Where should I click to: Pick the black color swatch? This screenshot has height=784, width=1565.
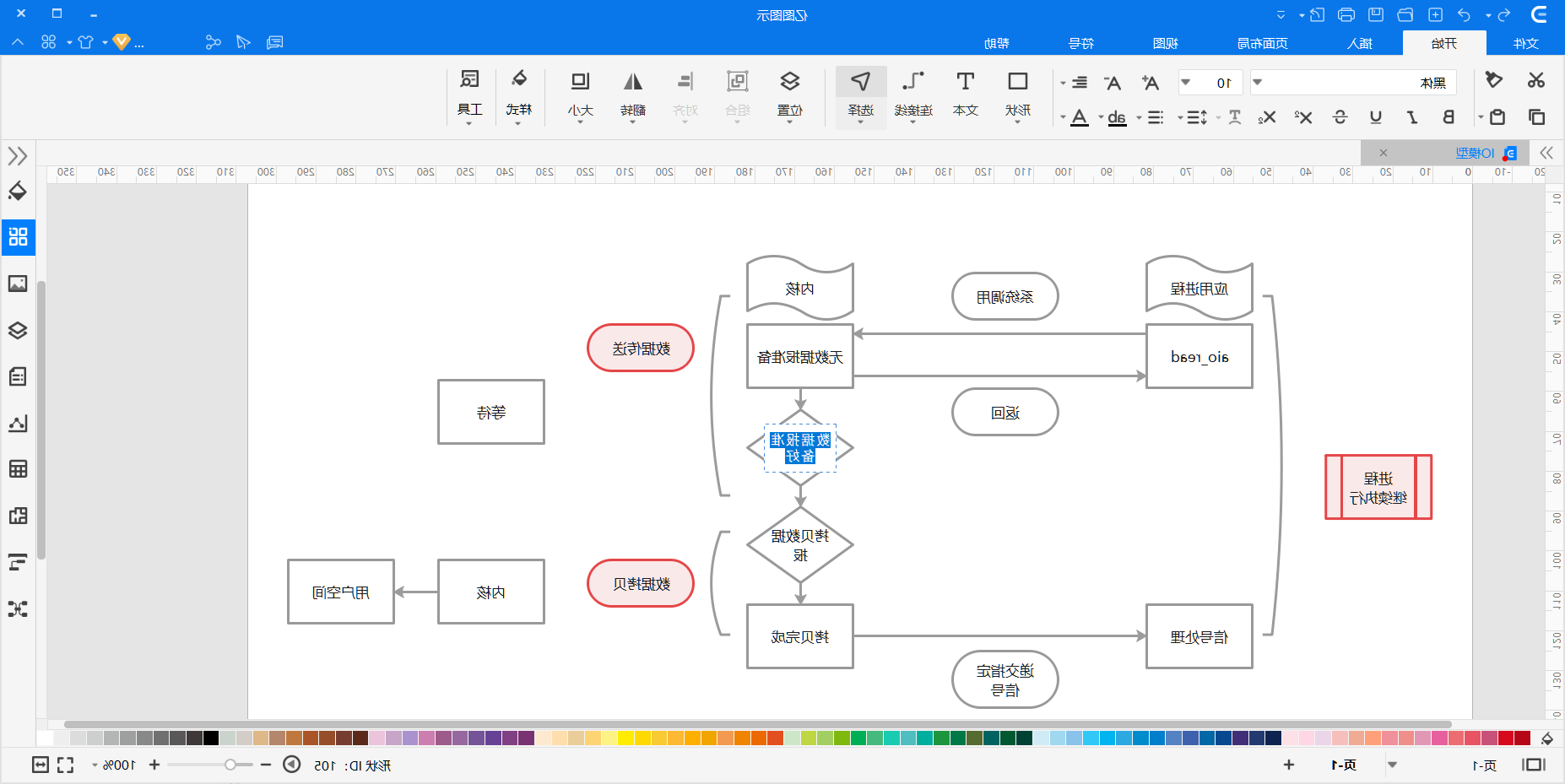(x=211, y=738)
